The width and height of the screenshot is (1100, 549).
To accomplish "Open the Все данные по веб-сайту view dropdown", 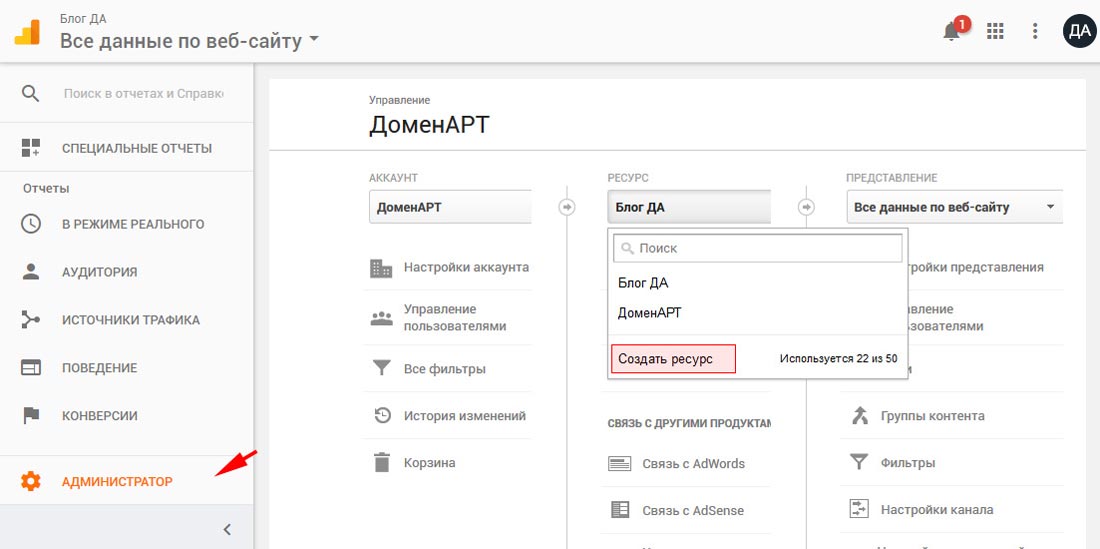I will click(955, 207).
